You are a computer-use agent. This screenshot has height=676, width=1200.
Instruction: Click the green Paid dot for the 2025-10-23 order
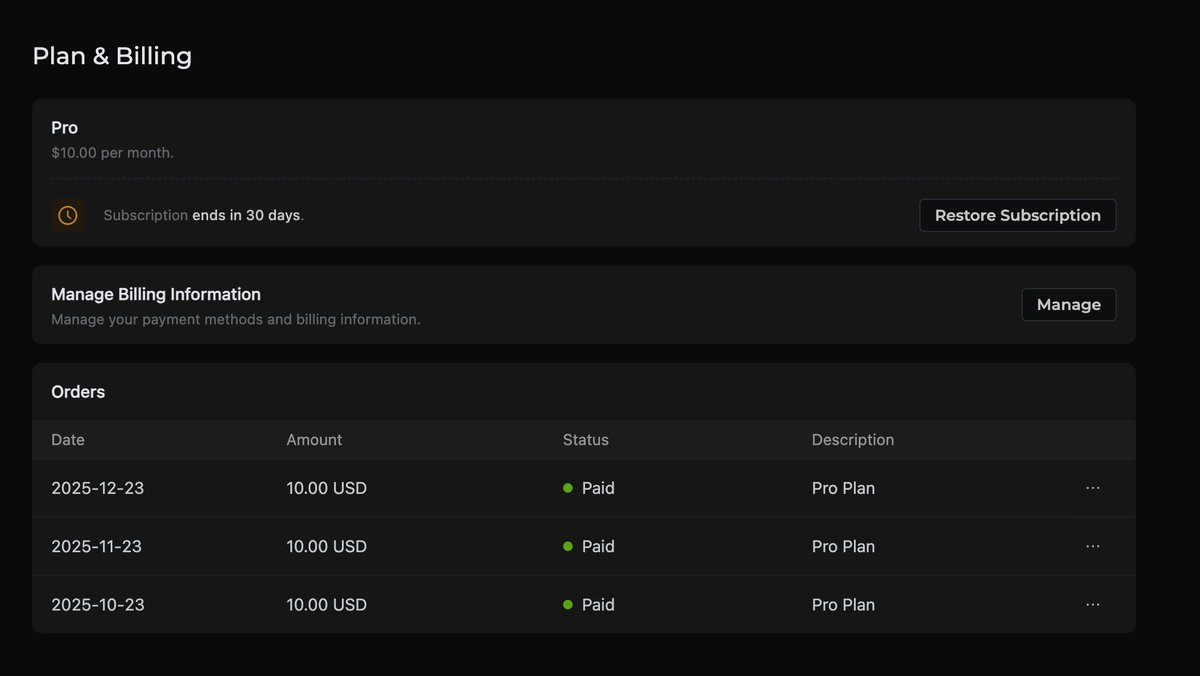(568, 604)
